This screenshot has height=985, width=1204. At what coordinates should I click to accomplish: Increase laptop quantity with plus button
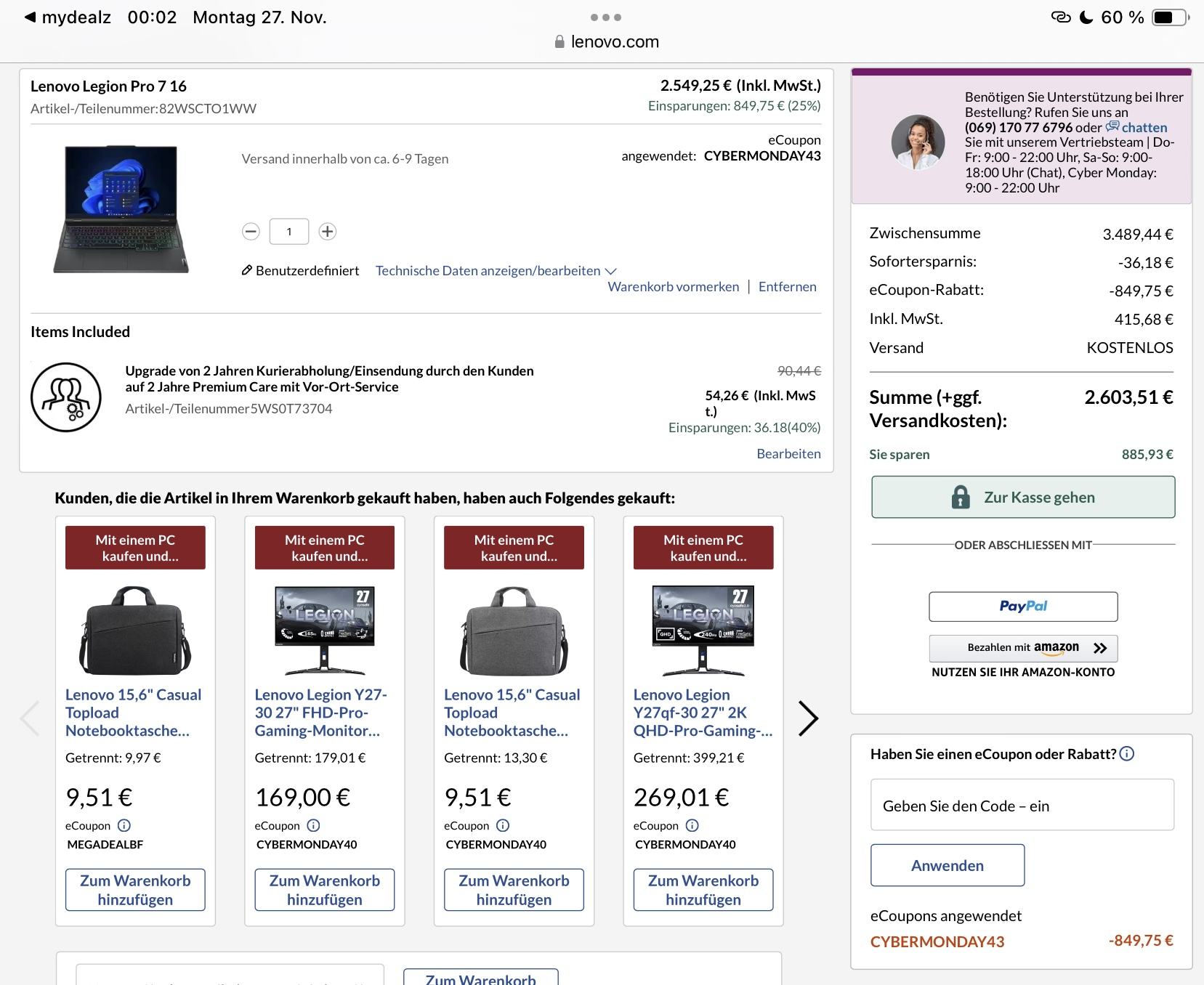(x=328, y=232)
